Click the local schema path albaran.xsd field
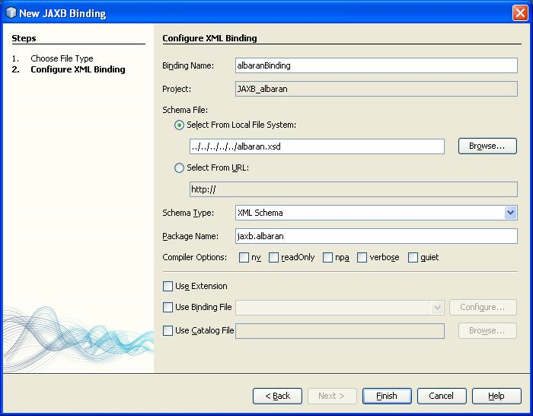The image size is (533, 416). (x=317, y=146)
